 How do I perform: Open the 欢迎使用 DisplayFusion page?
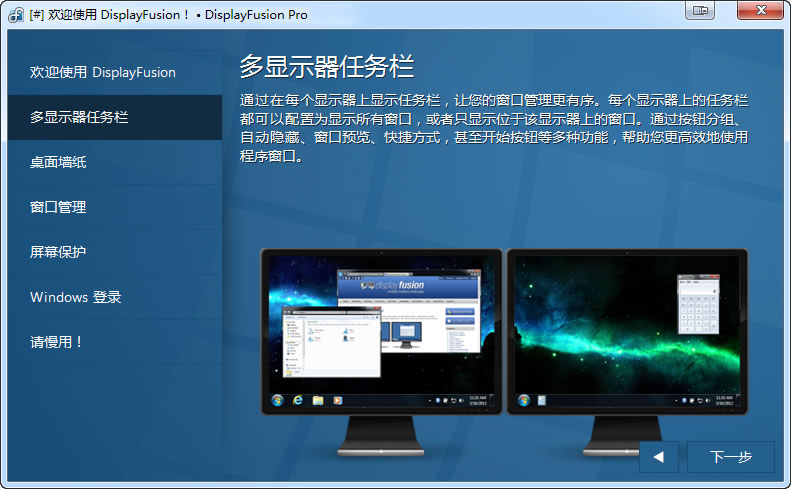coord(115,72)
